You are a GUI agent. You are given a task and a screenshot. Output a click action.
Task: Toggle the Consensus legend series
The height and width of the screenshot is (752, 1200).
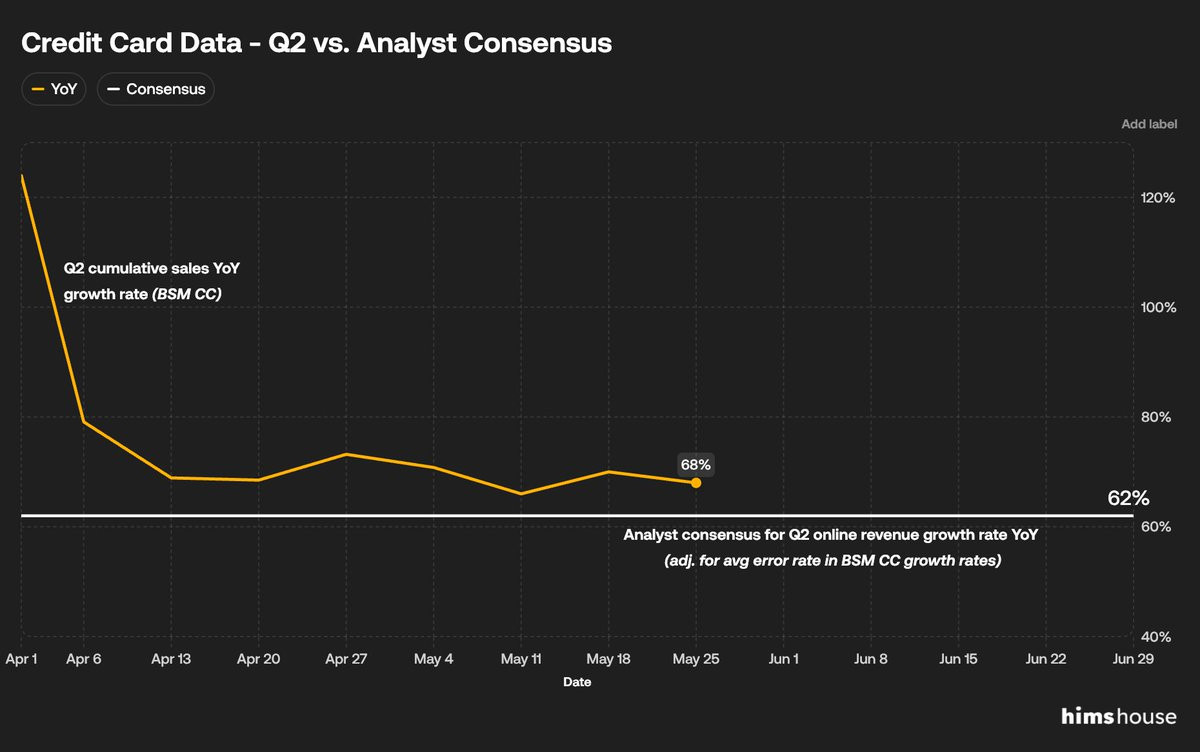155,89
